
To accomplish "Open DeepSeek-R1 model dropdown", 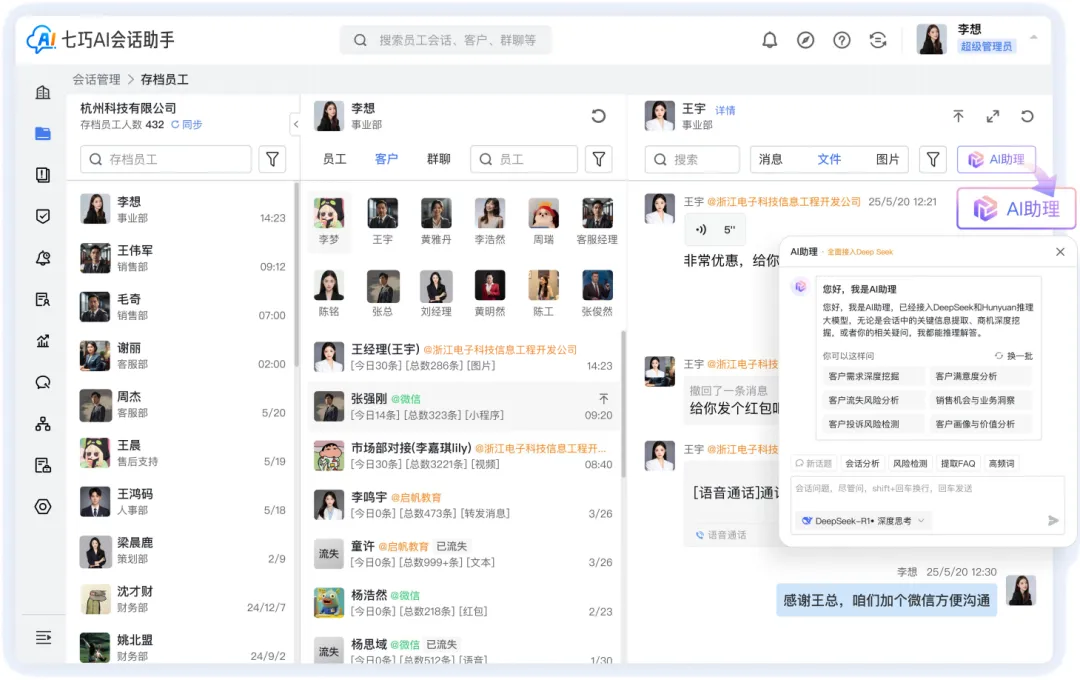I will tap(864, 520).
